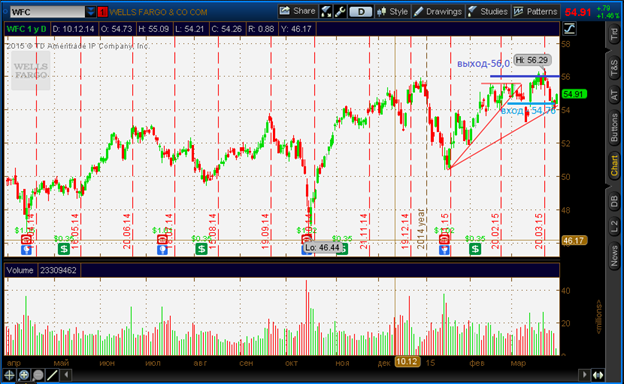This screenshot has width=624, height=386.
Task: Click the WFC symbol input field
Action: pyautogui.click(x=47, y=12)
